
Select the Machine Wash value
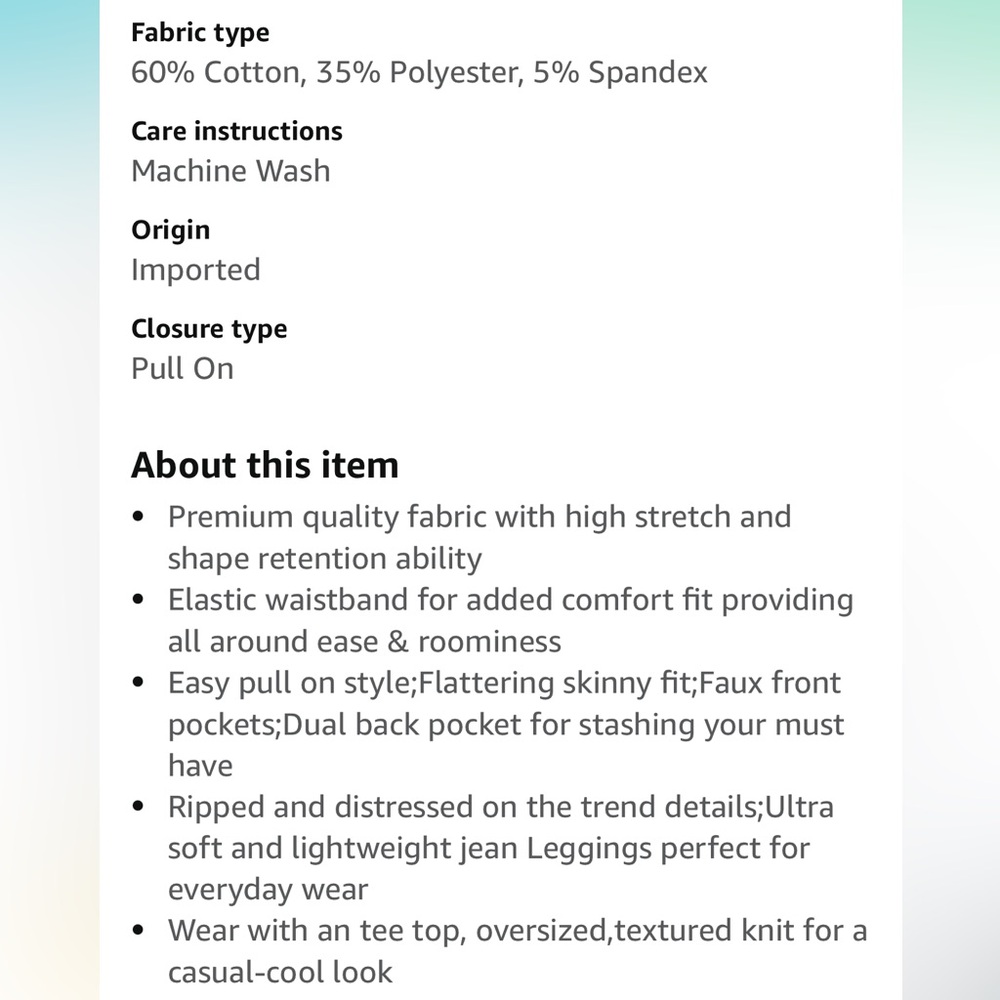pyautogui.click(x=231, y=171)
